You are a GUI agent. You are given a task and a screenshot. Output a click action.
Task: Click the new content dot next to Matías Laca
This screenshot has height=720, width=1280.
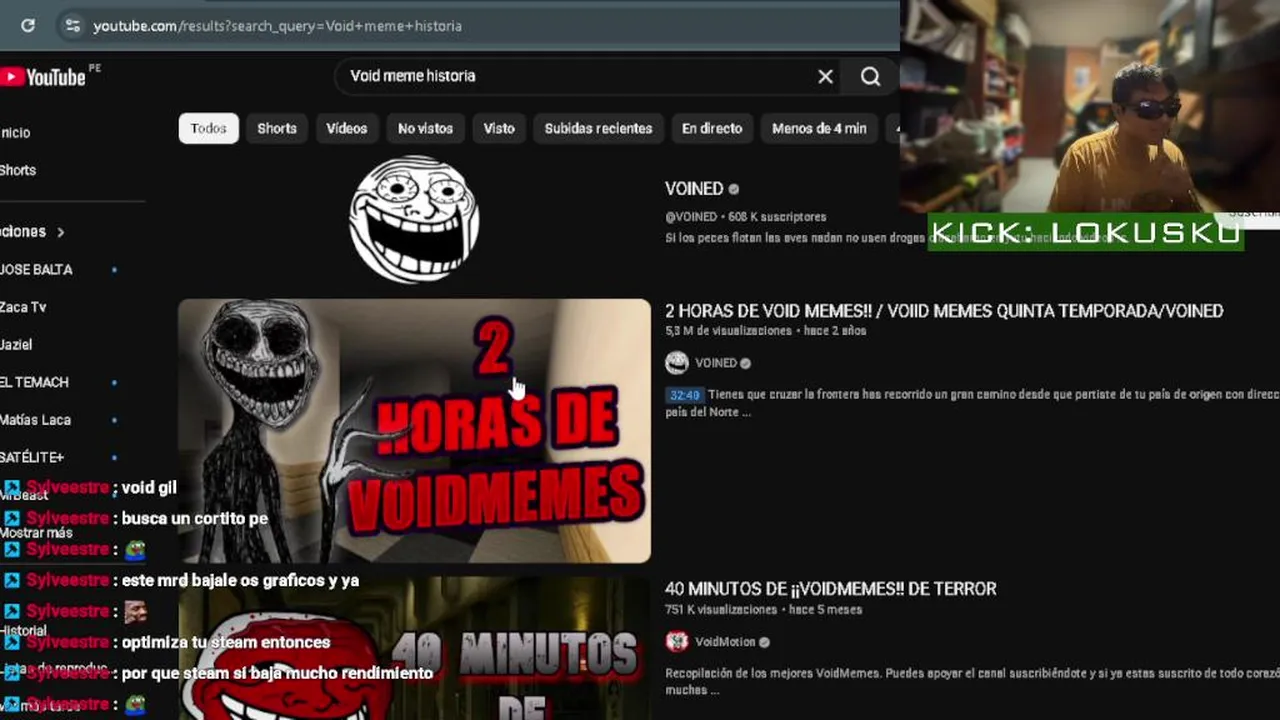(114, 420)
